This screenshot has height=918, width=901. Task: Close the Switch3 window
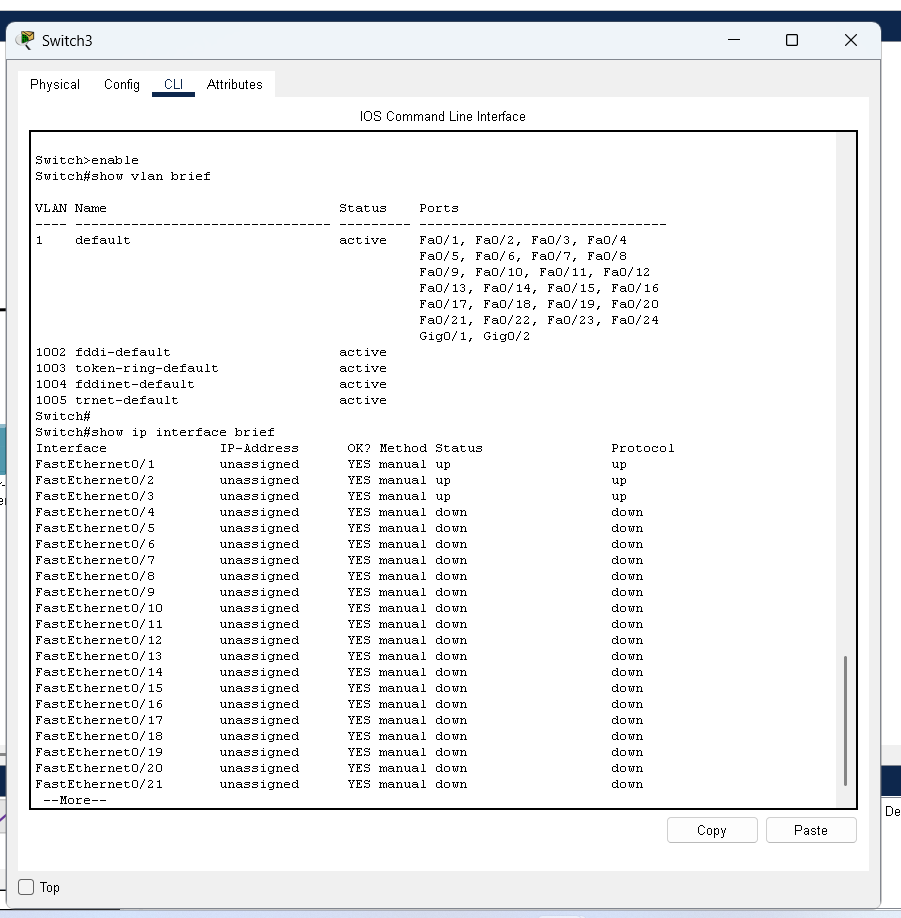pos(850,40)
